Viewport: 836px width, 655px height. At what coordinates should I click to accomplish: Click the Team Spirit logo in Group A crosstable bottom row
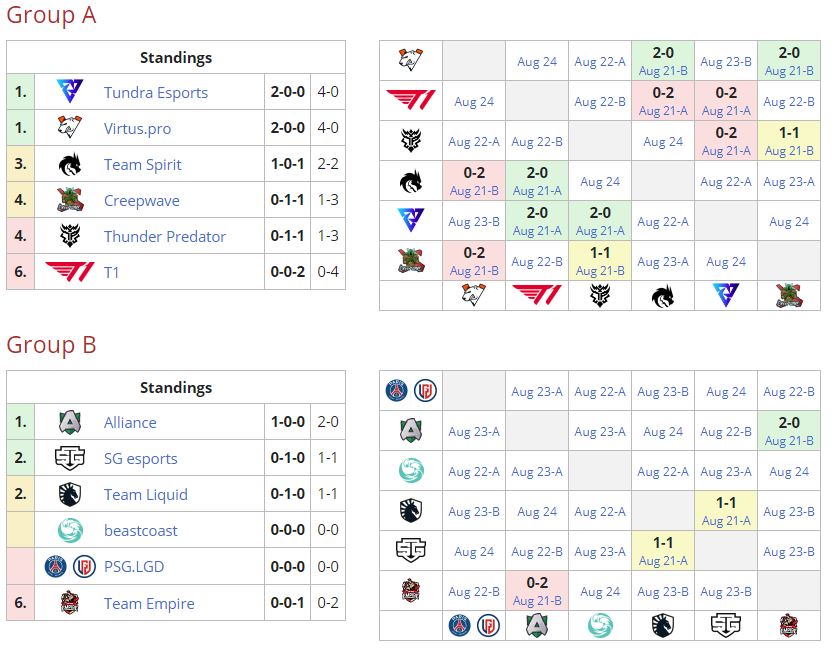[663, 296]
